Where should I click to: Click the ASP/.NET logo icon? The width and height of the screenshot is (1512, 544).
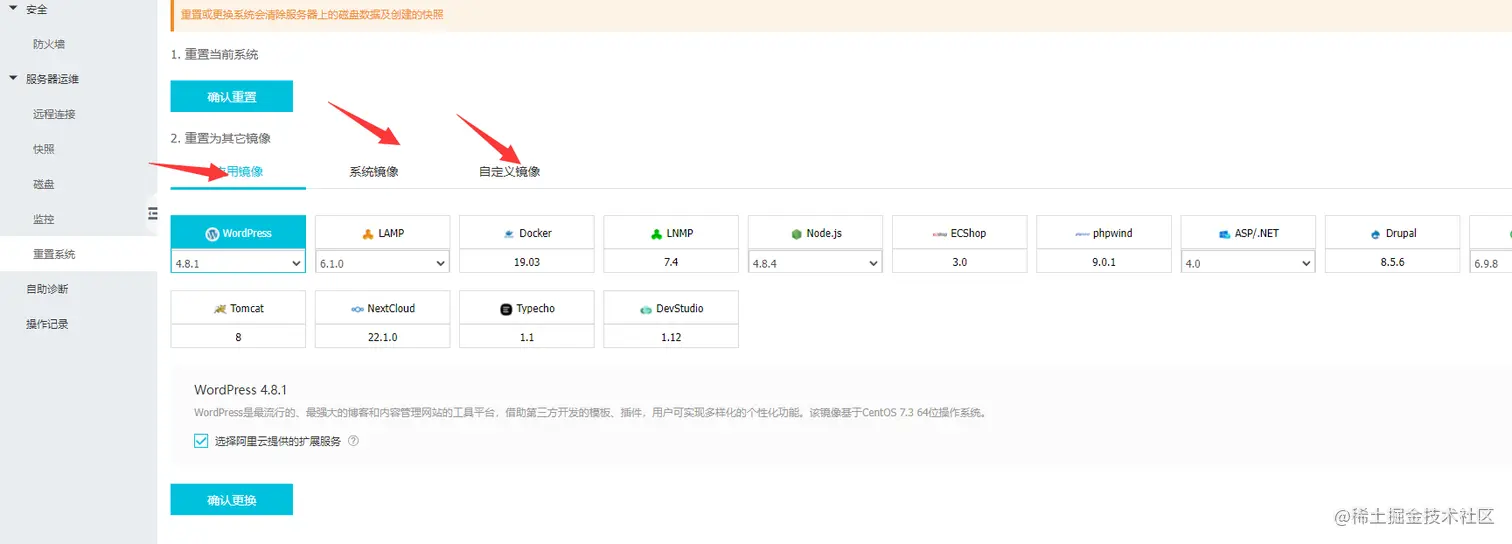tap(1224, 234)
